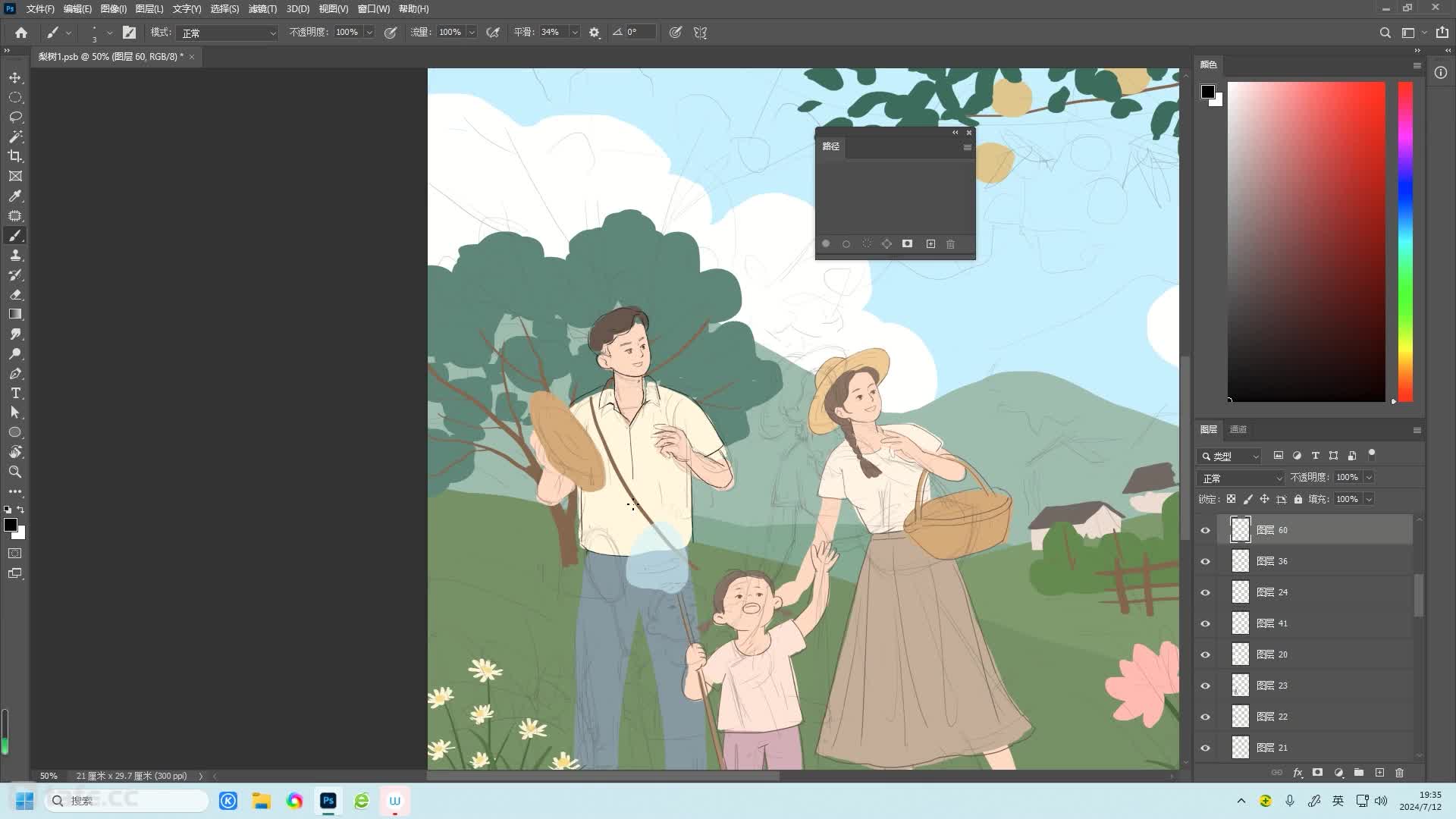Select the Lasso tool
This screenshot has width=1456, height=819.
15,118
